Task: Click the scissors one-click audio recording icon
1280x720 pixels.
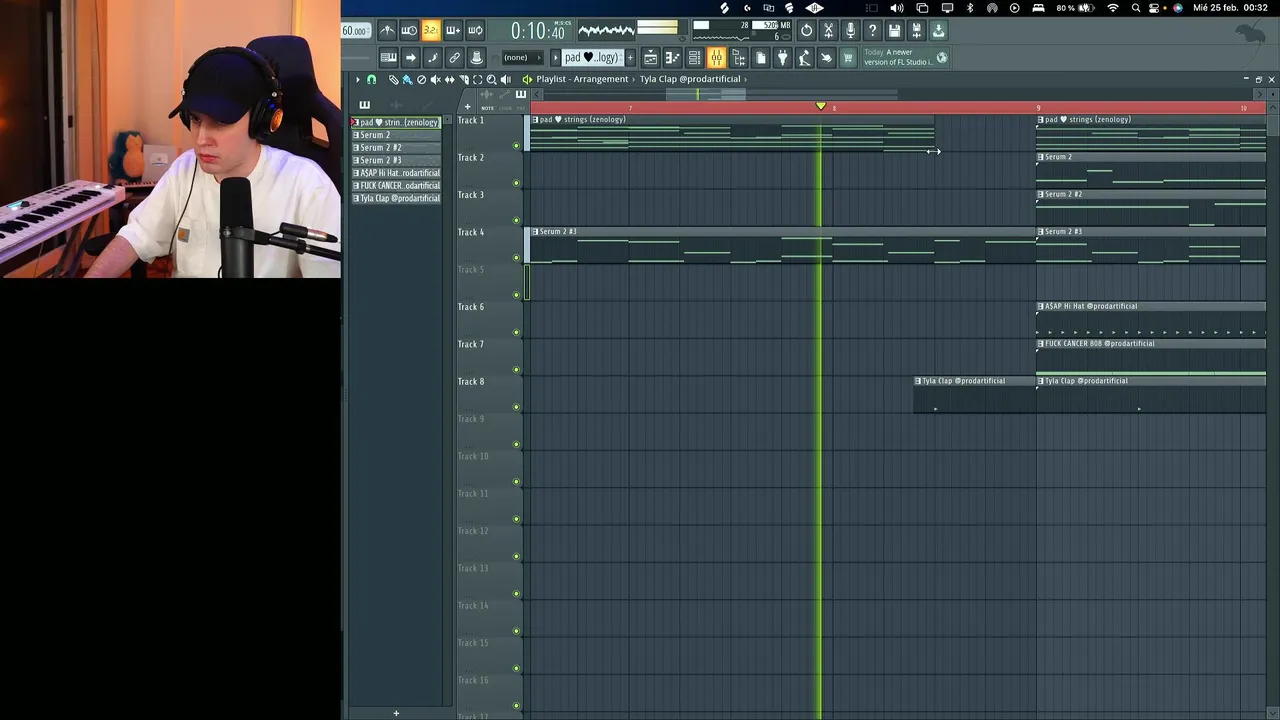Action: point(829,30)
